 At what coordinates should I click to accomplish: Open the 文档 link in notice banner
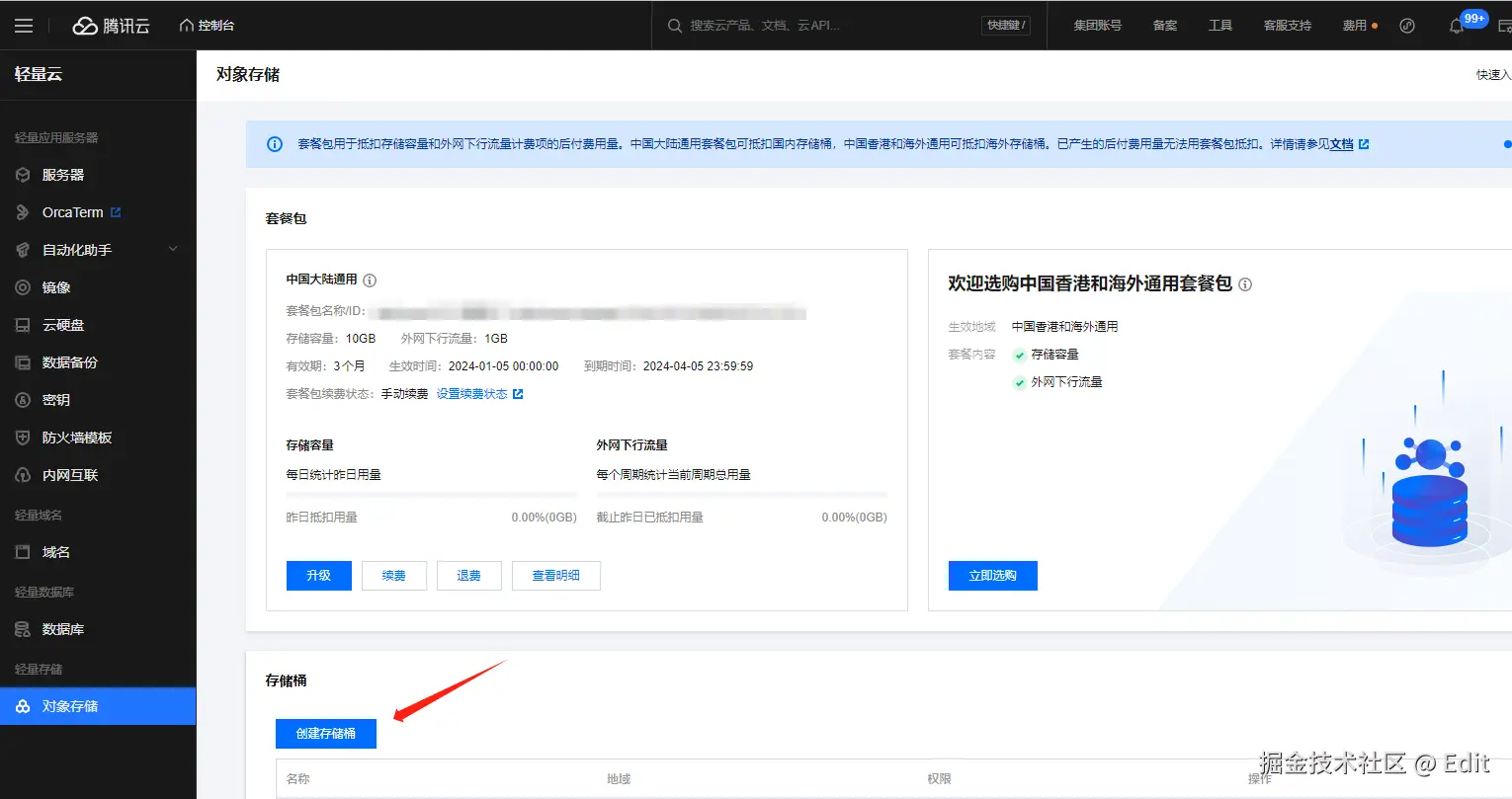1341,144
